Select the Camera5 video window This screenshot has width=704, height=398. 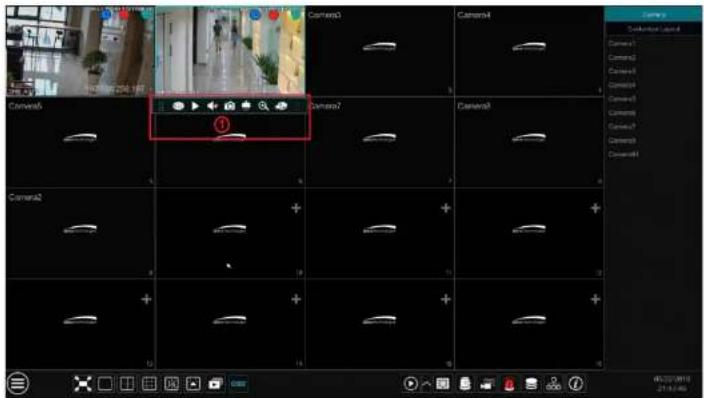tap(80, 142)
